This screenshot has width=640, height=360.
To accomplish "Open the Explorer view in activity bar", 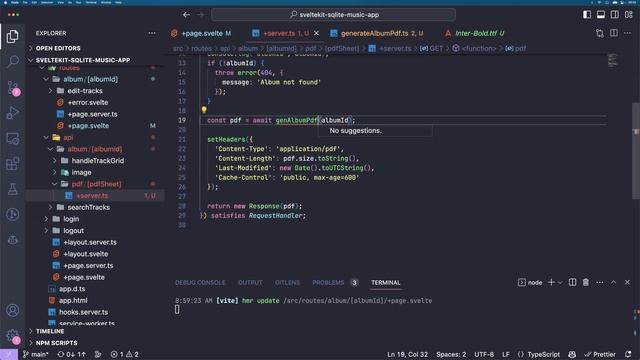I will [13, 36].
